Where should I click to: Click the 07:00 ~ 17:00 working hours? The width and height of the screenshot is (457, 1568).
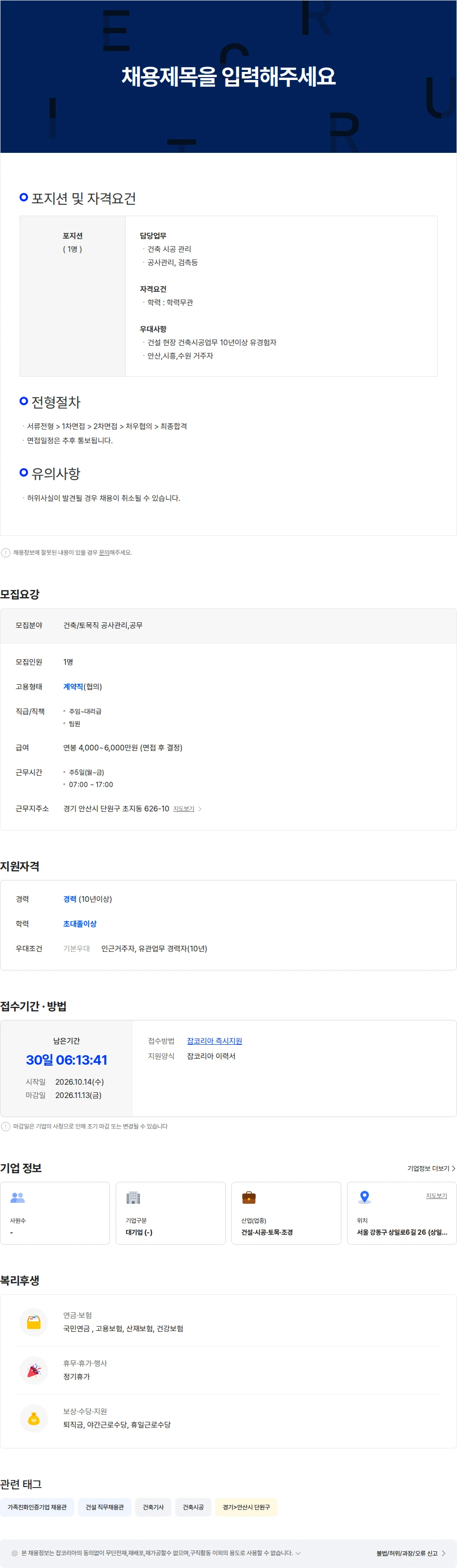[x=90, y=785]
